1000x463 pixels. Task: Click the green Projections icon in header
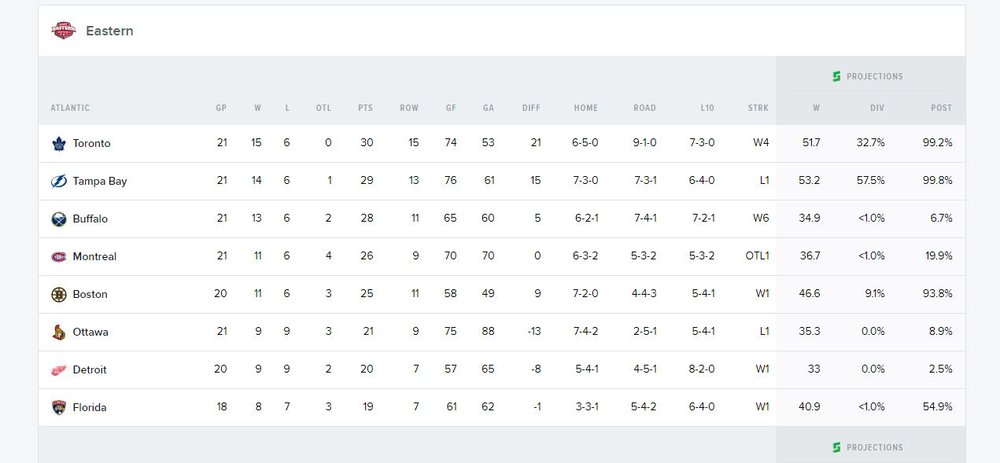[837, 77]
